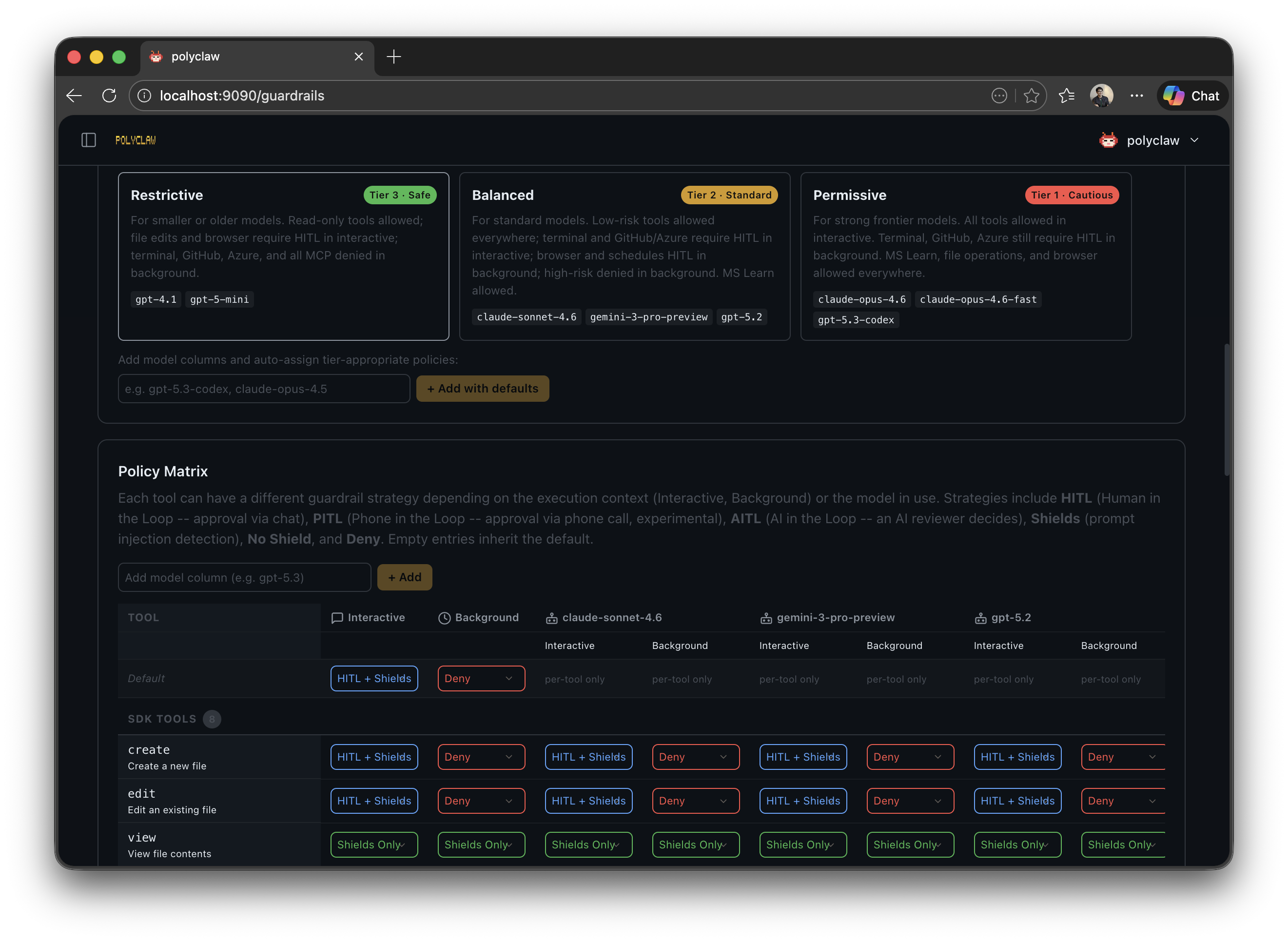
Task: Select the Balanced preset card
Action: (x=624, y=256)
